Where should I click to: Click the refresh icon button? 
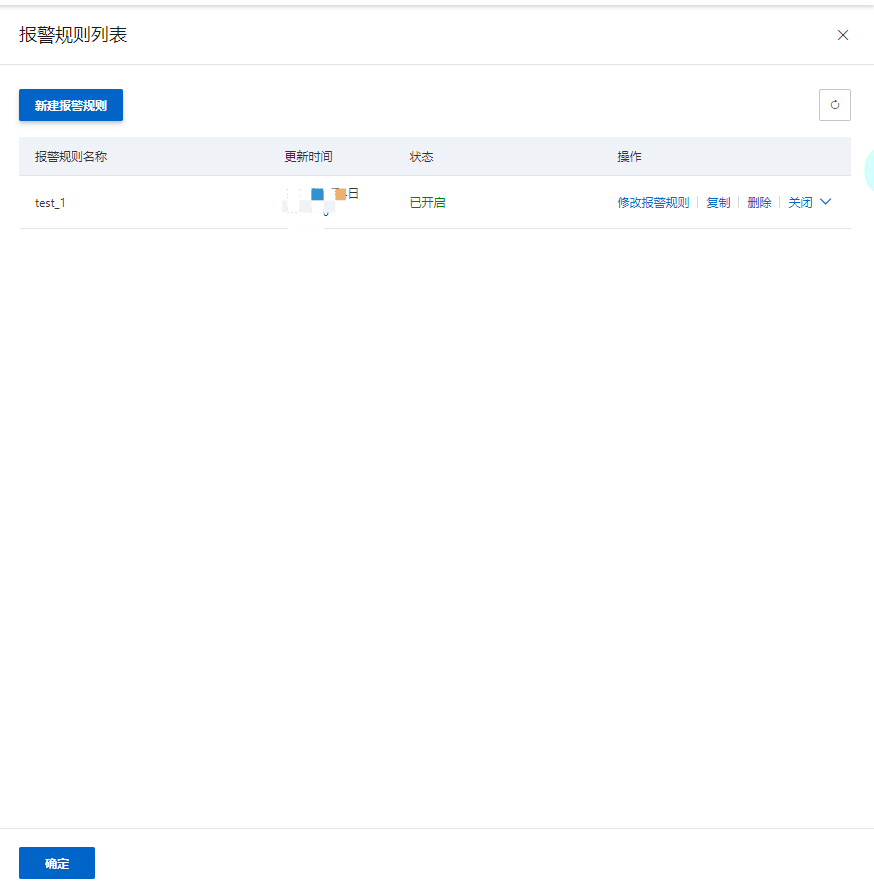click(x=834, y=105)
